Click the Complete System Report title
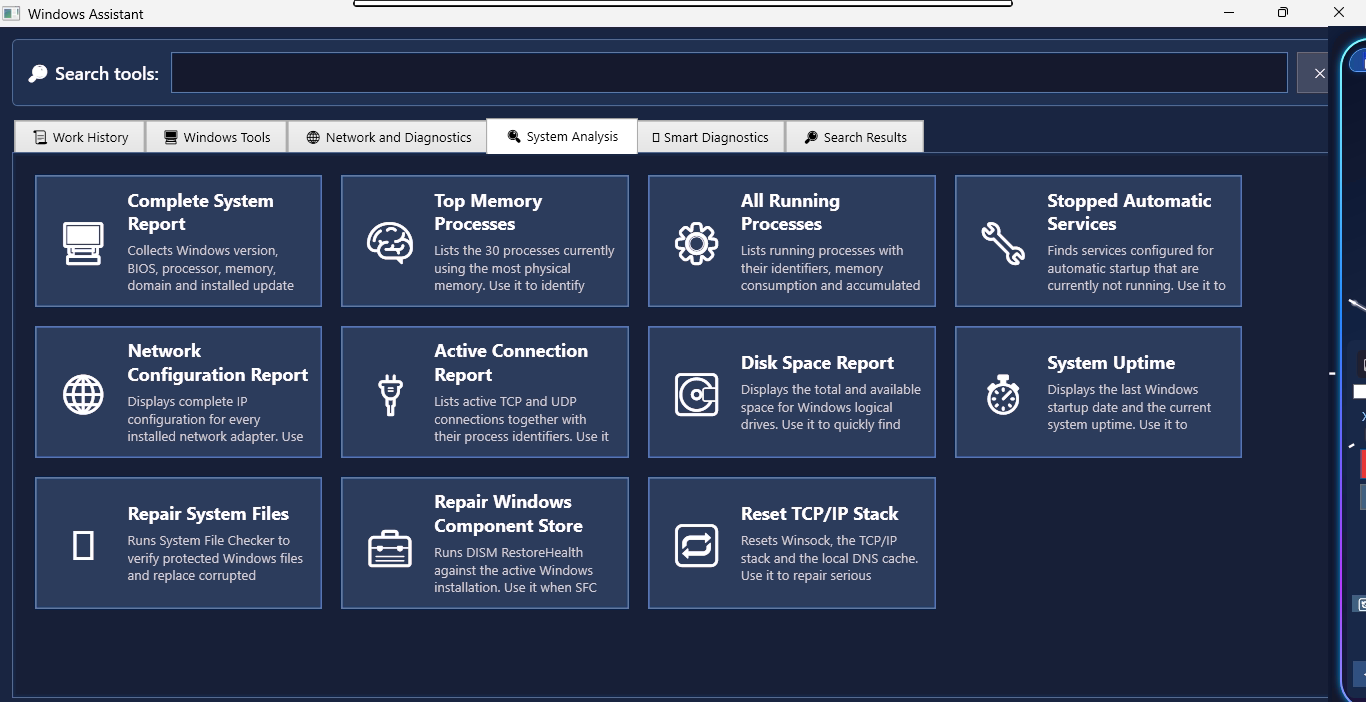 [200, 212]
